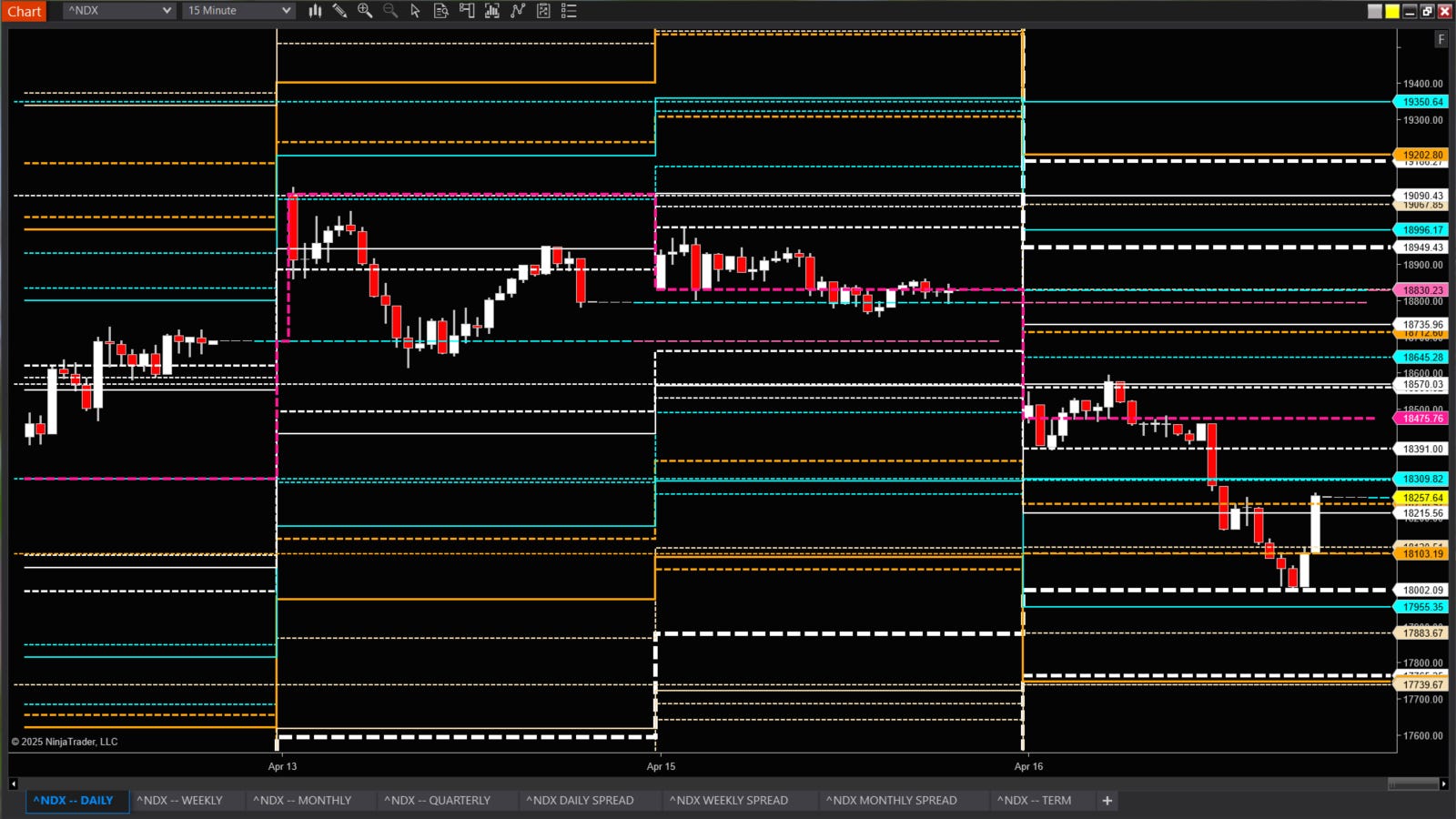Click the 18215.56 price marker
The image size is (1456, 819).
pos(1421,514)
